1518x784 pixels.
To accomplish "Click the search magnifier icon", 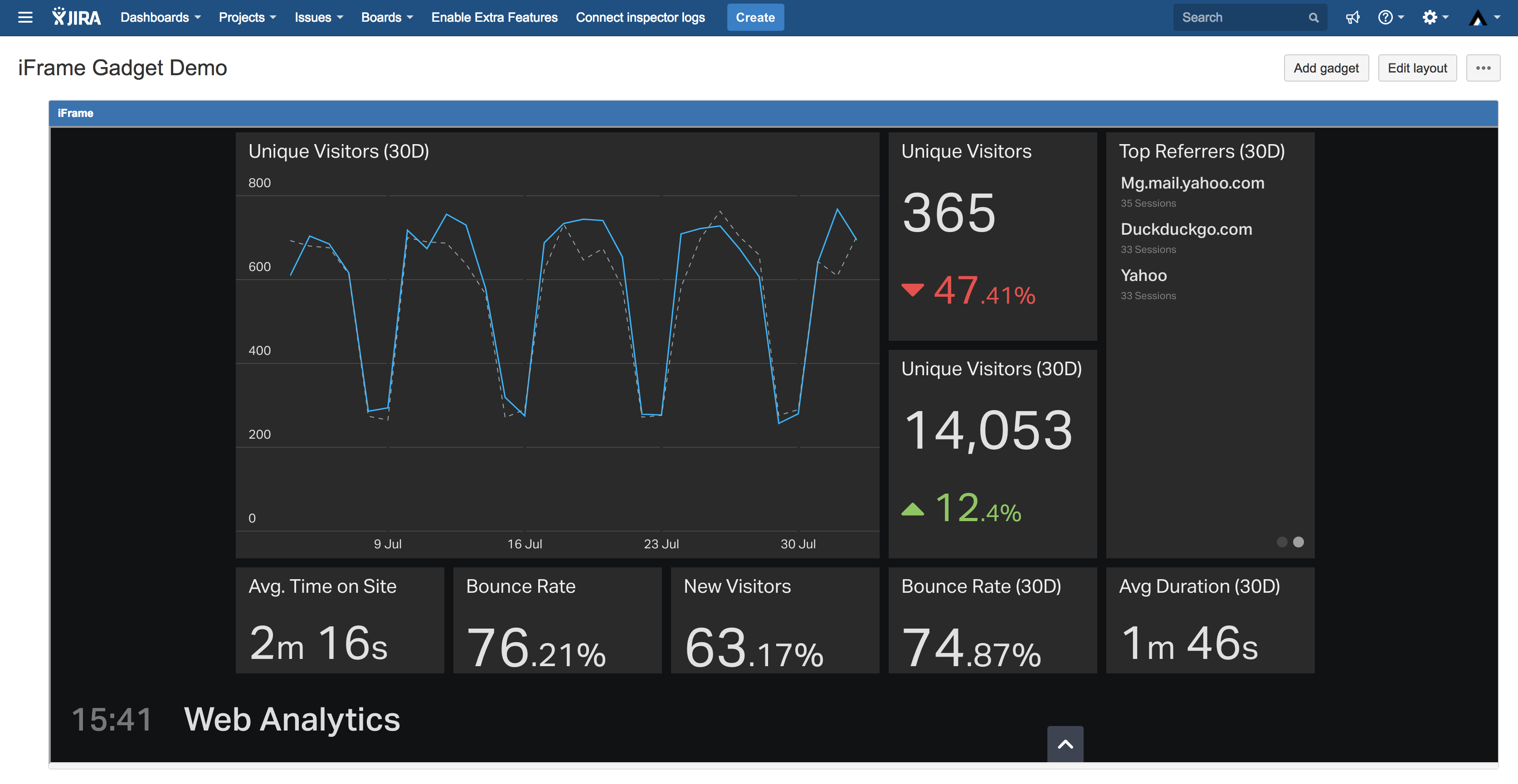I will pos(1313,18).
